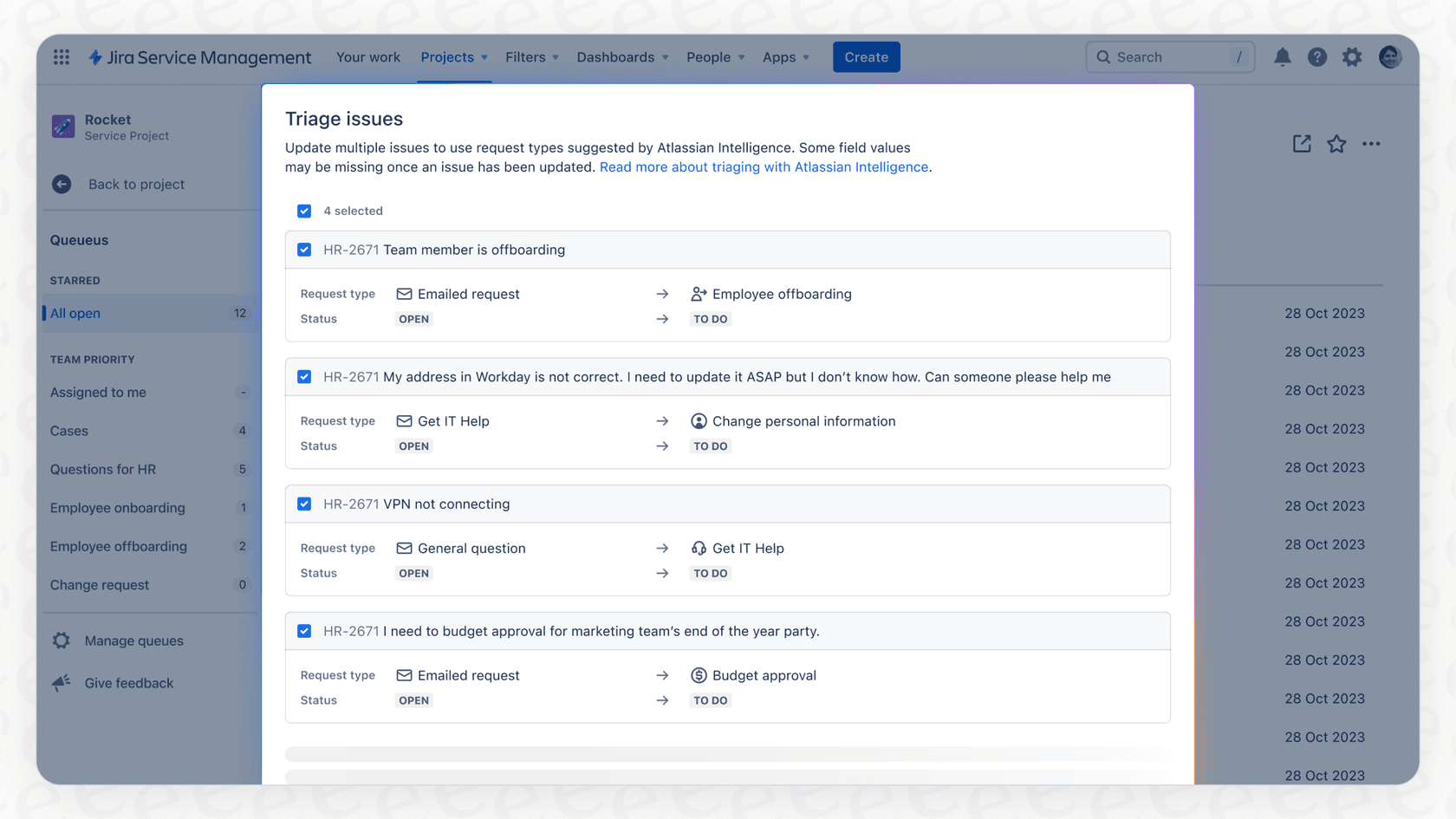This screenshot has height=819, width=1456.
Task: Click the user profile avatar
Action: click(x=1389, y=56)
